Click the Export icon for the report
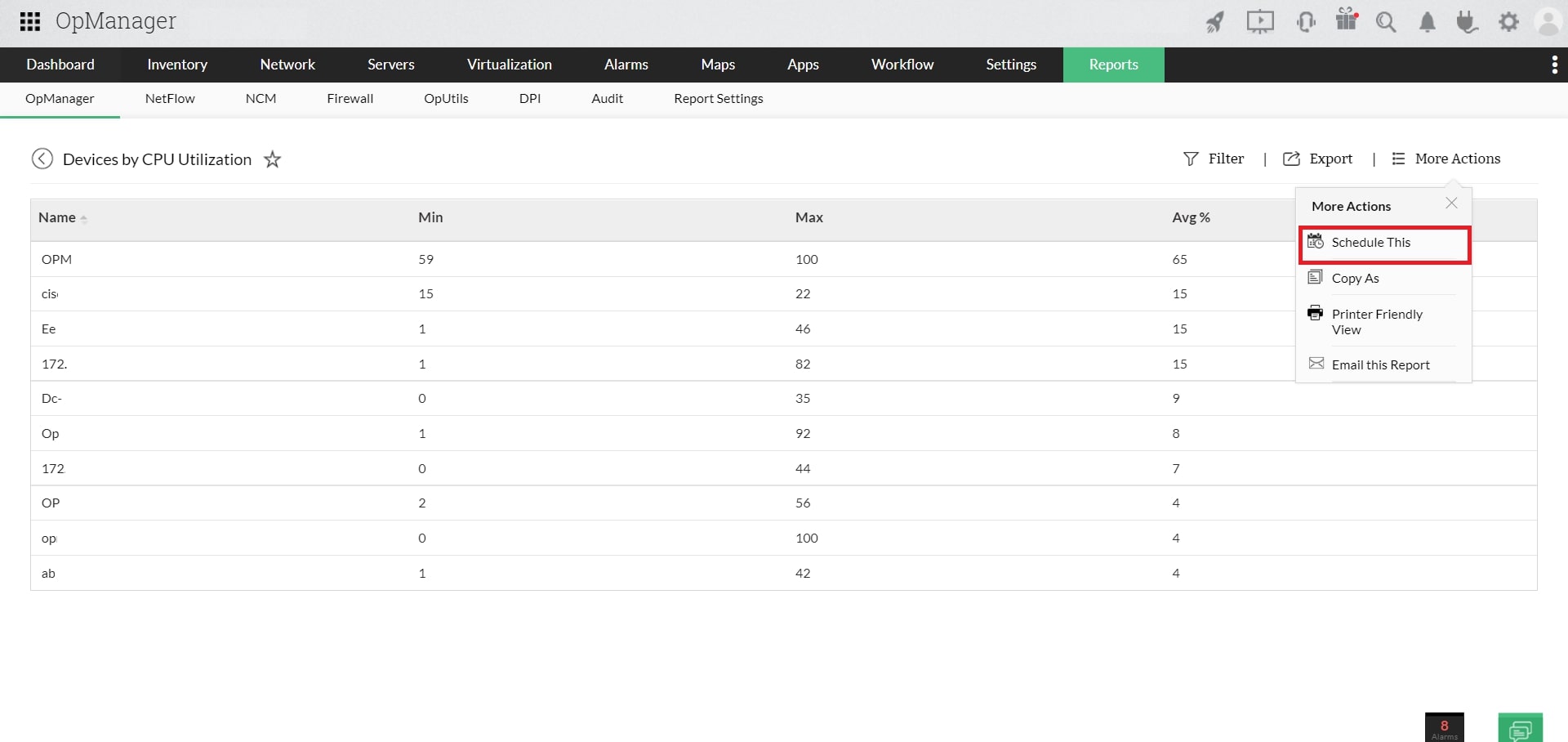This screenshot has height=742, width=1568. [x=1317, y=159]
